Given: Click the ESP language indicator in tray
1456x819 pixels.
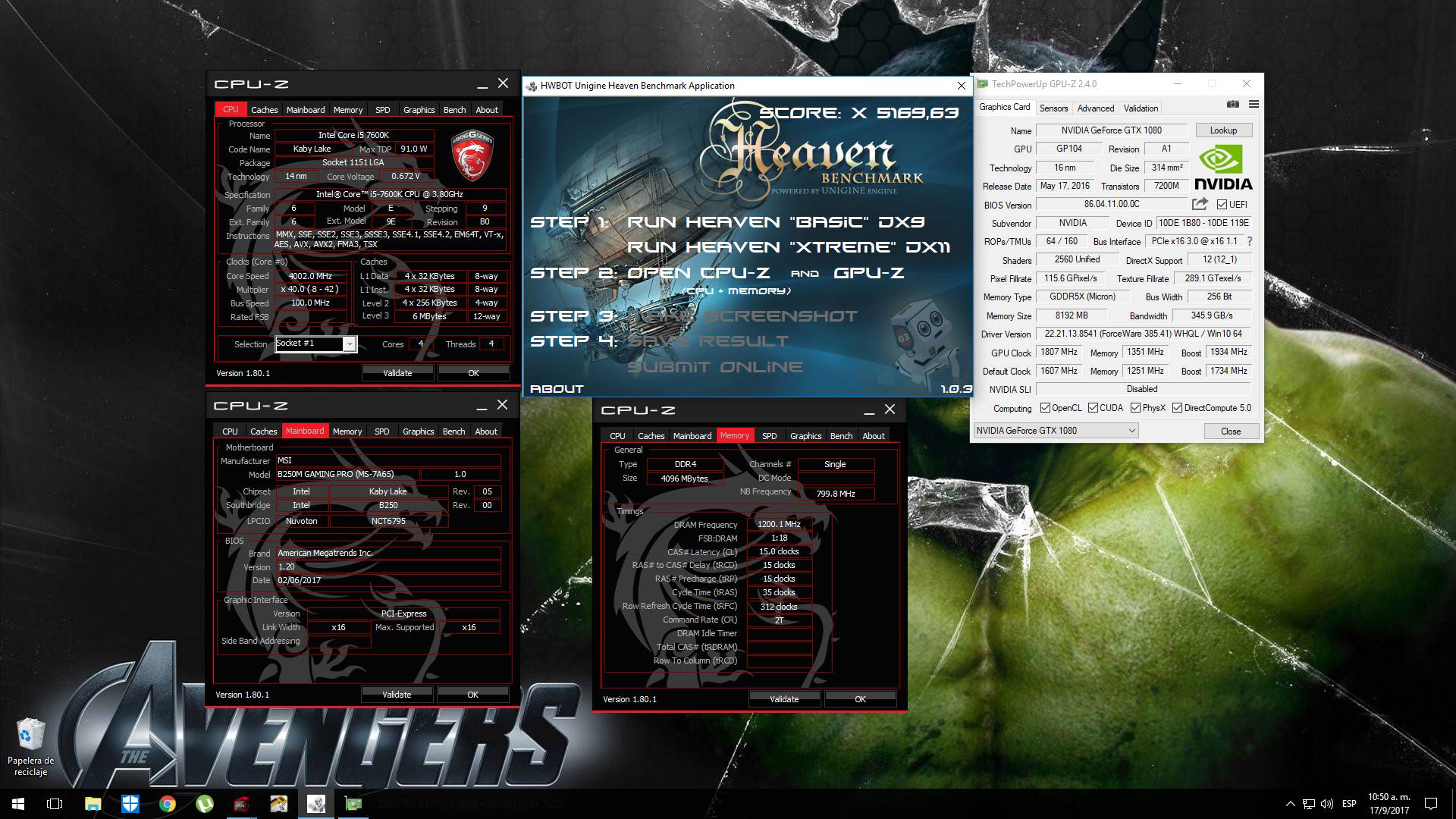Looking at the screenshot, I should [1349, 804].
